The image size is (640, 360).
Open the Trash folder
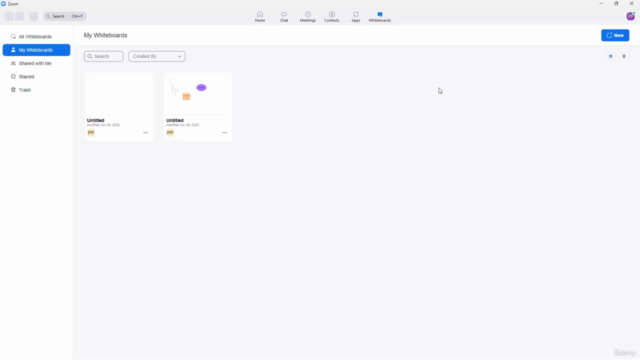(x=36, y=90)
